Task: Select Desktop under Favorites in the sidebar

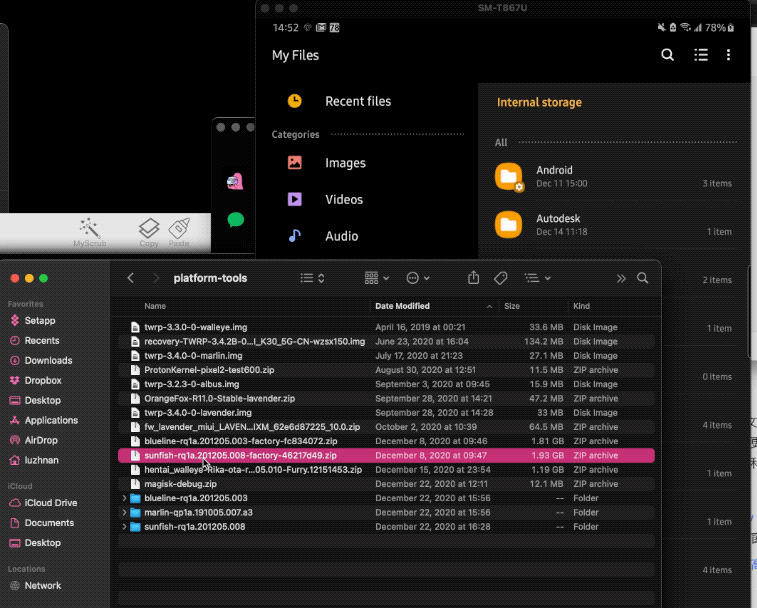Action: pos(35,400)
